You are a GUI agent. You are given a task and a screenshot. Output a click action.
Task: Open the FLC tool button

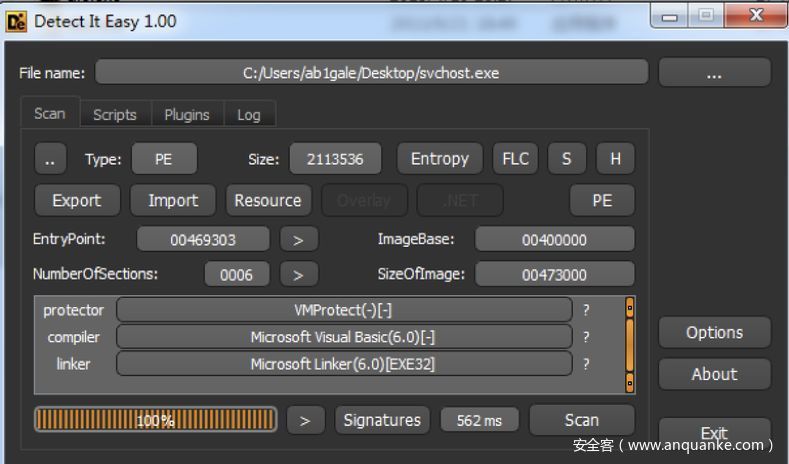pyautogui.click(x=515, y=159)
